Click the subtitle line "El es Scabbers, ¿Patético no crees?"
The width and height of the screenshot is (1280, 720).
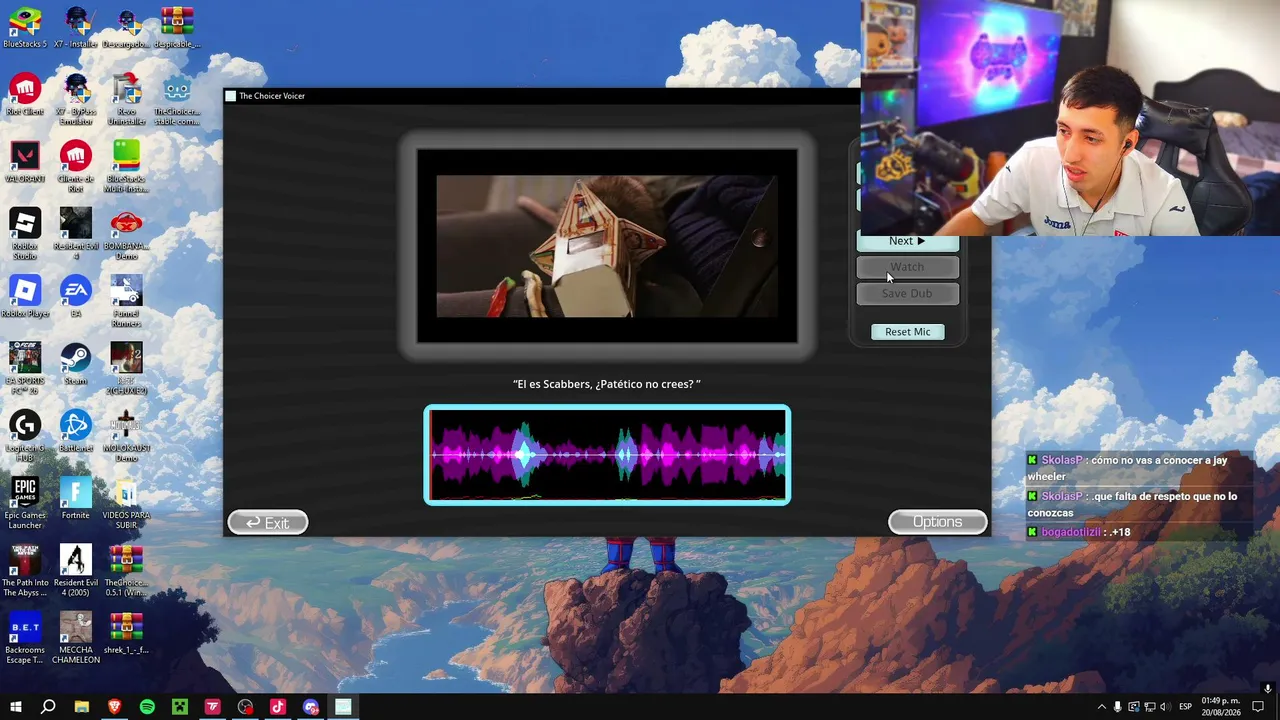click(606, 384)
